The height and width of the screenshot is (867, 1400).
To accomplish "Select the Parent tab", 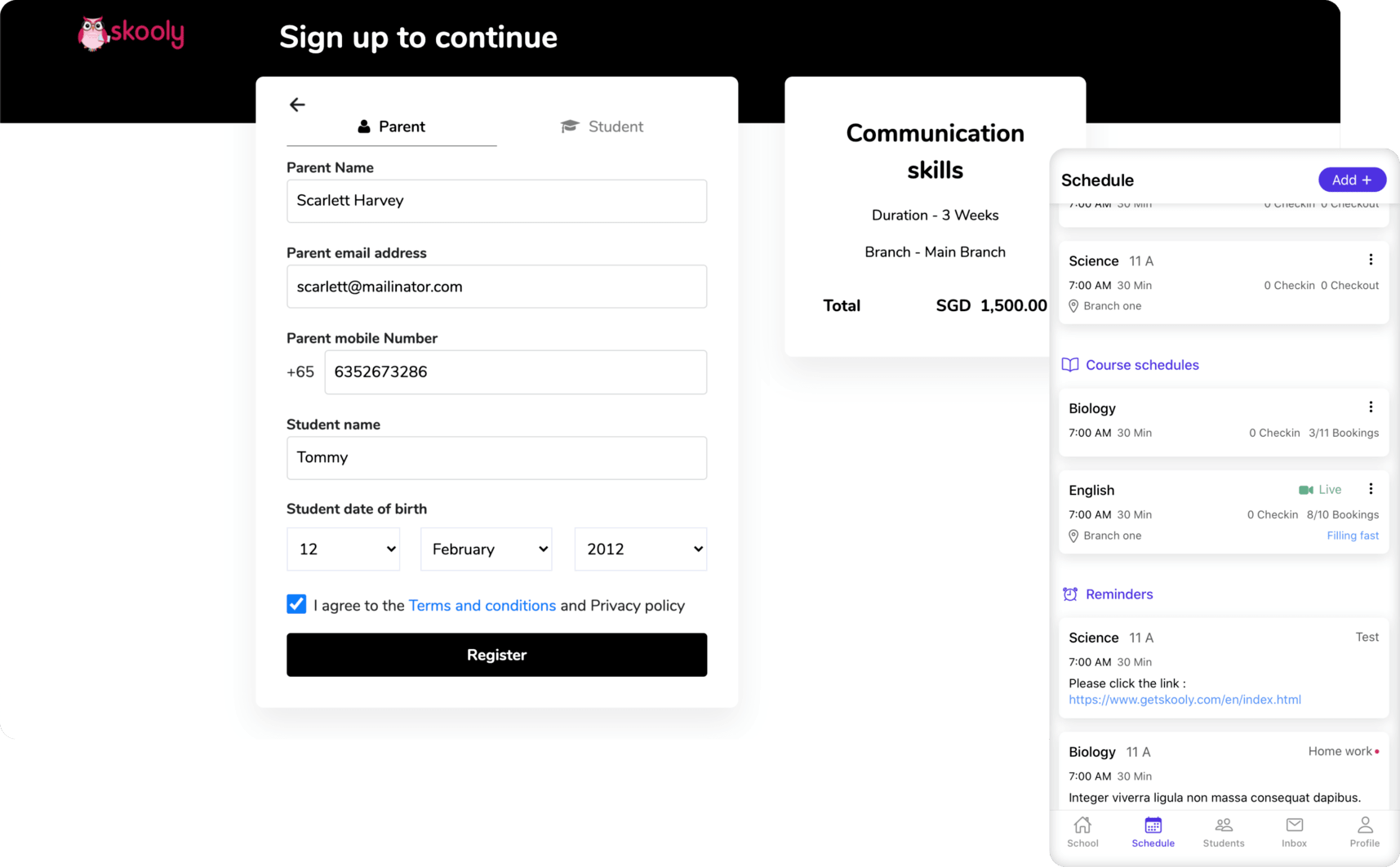I will 392,126.
